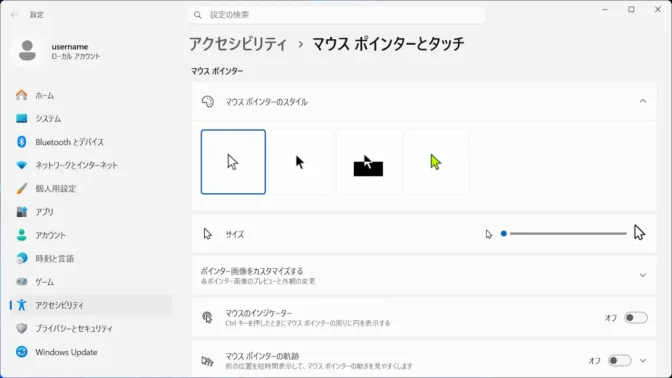Click the palette icon for pointer style
The height and width of the screenshot is (378, 672).
(207, 102)
